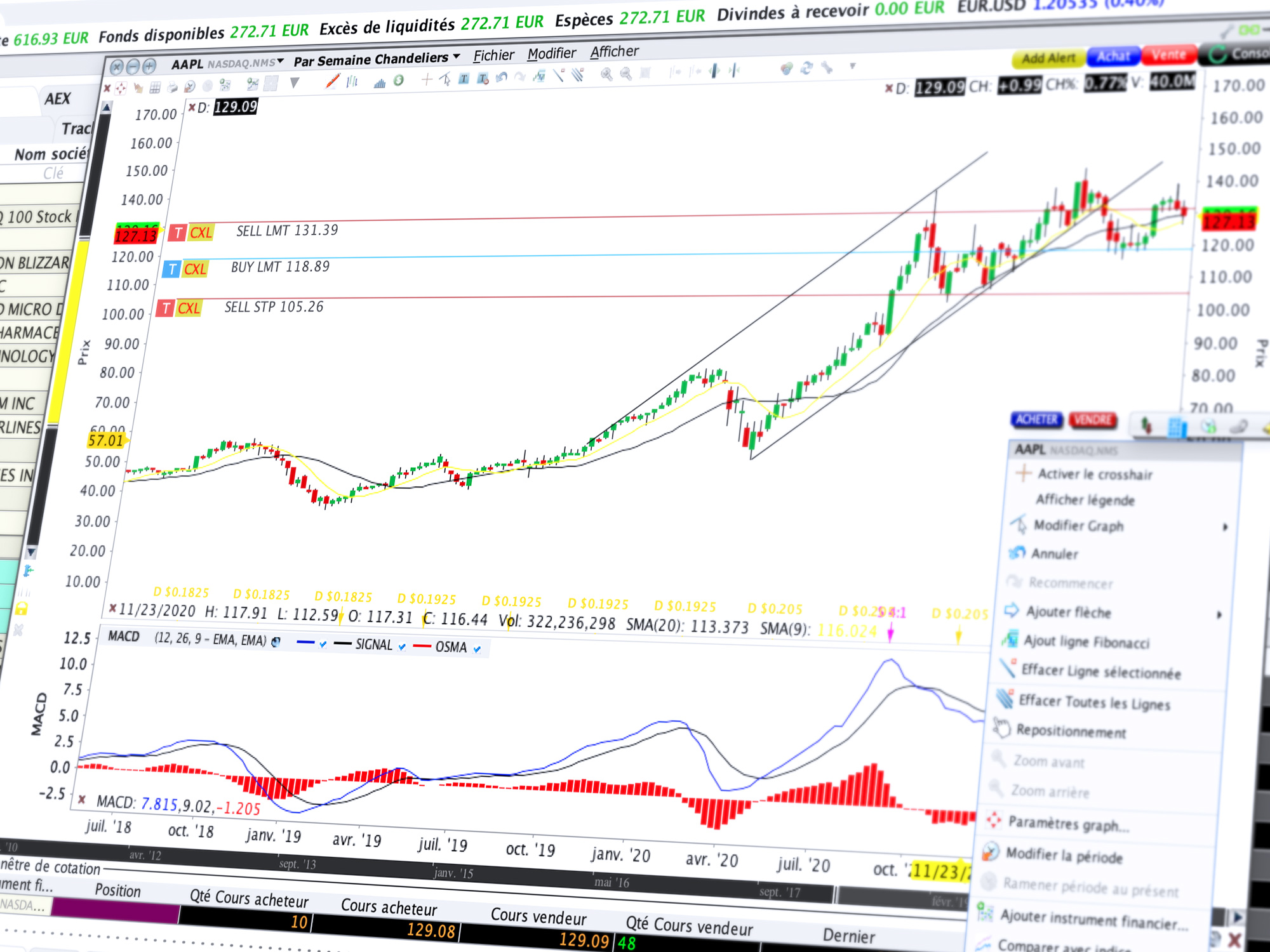Expand the Ajouter flèche submenu arrow

[1219, 614]
